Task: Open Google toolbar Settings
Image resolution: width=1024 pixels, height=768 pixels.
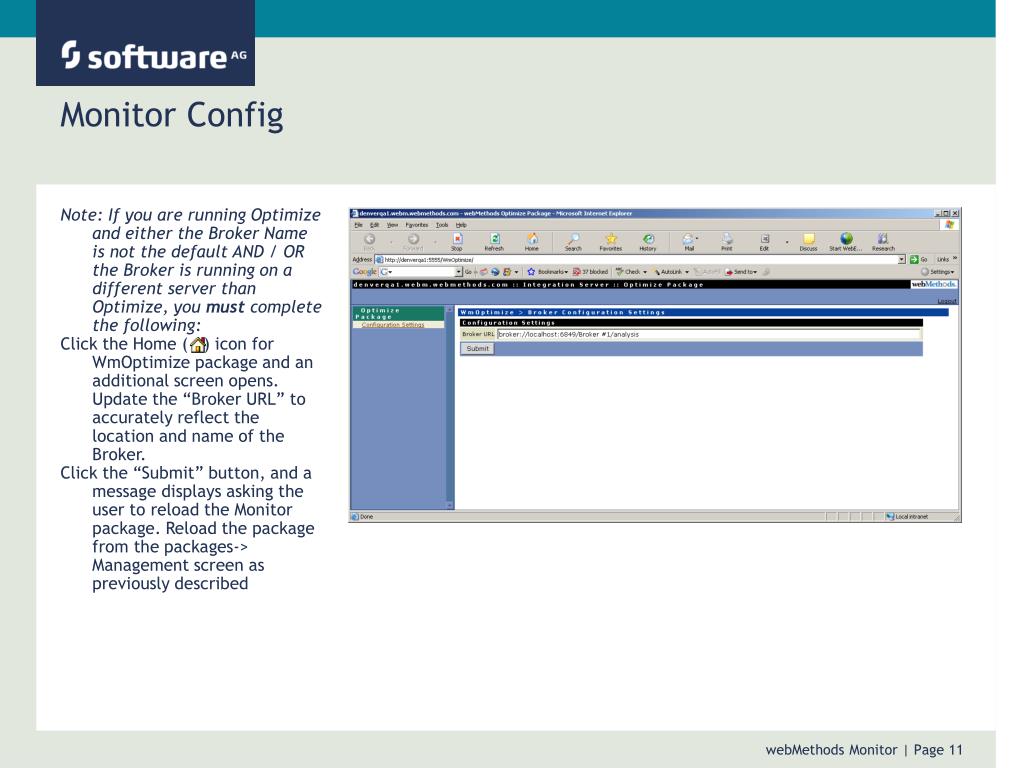Action: pyautogui.click(x=937, y=272)
